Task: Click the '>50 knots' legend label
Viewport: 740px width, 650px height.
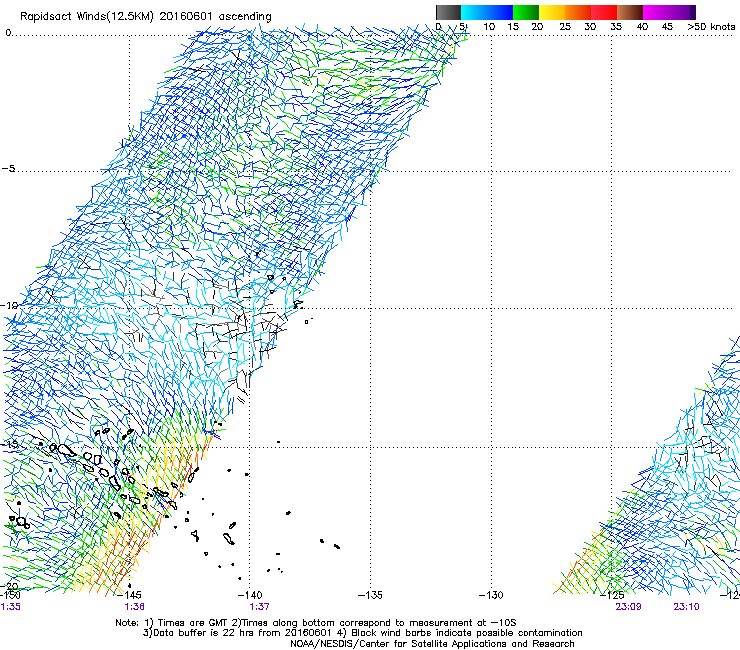Action: point(711,27)
